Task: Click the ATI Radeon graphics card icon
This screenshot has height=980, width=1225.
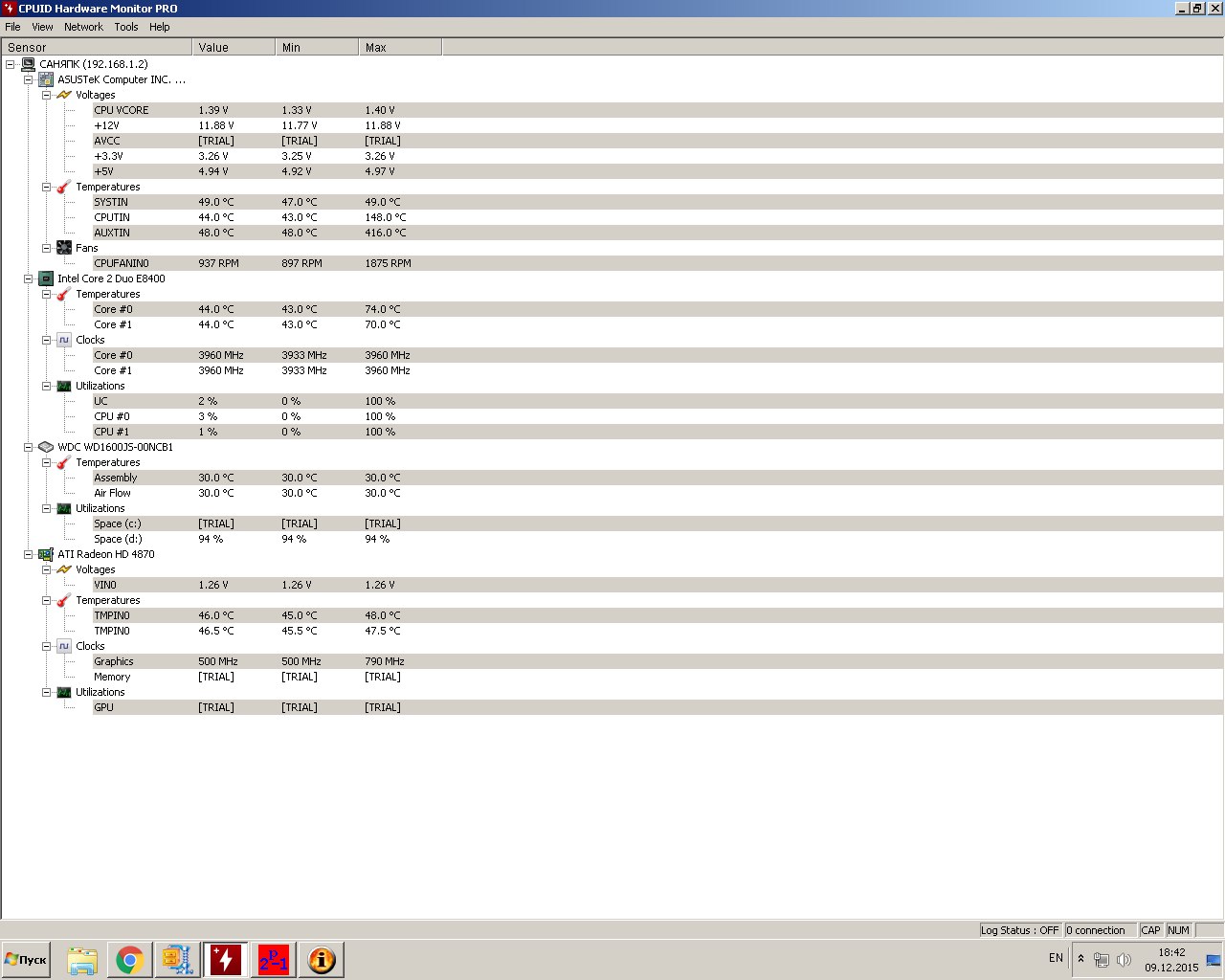Action: [46, 554]
